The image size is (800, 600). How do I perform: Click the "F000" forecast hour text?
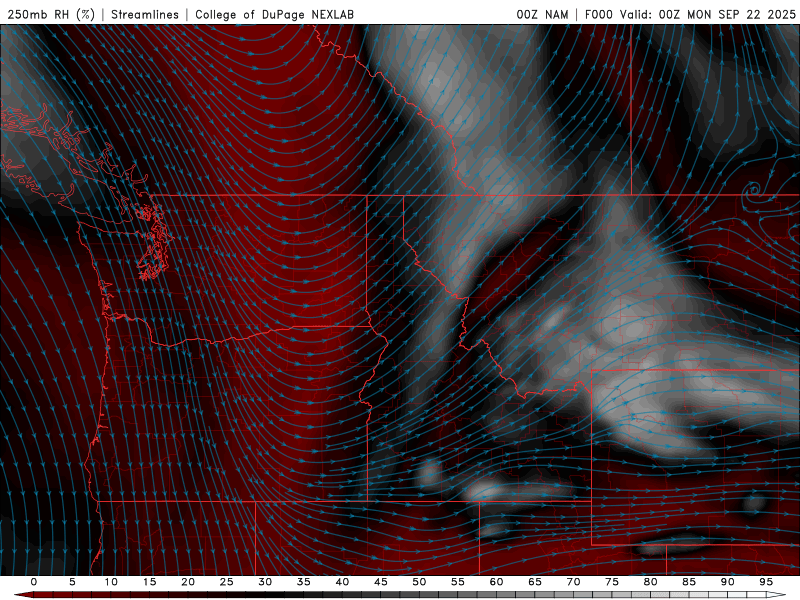598,14
